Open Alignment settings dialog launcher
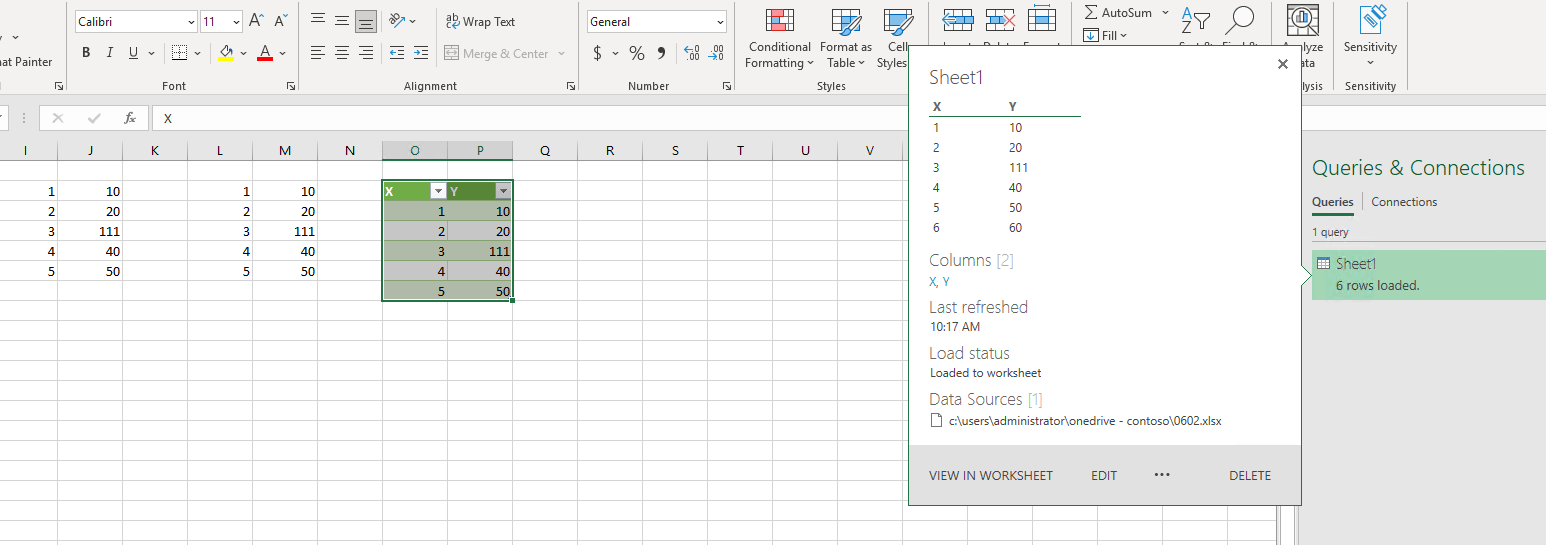The width and height of the screenshot is (1546, 545). 570,87
